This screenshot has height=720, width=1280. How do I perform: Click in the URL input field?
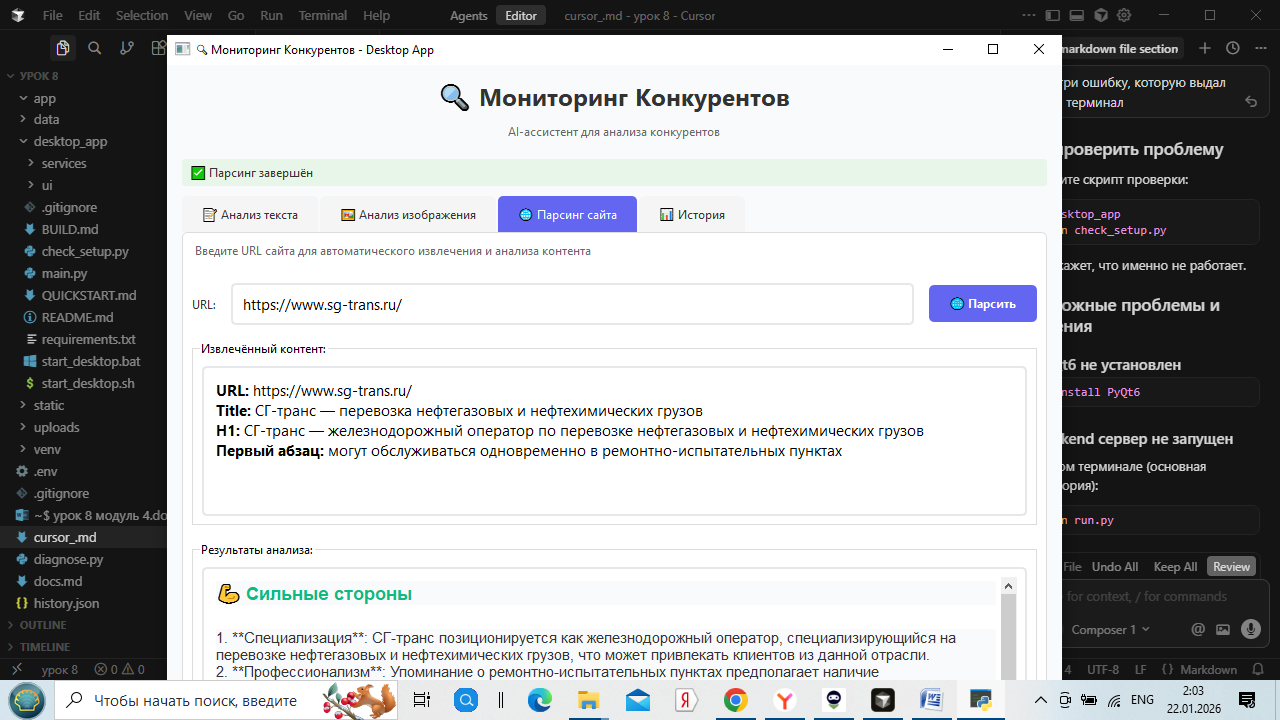572,304
